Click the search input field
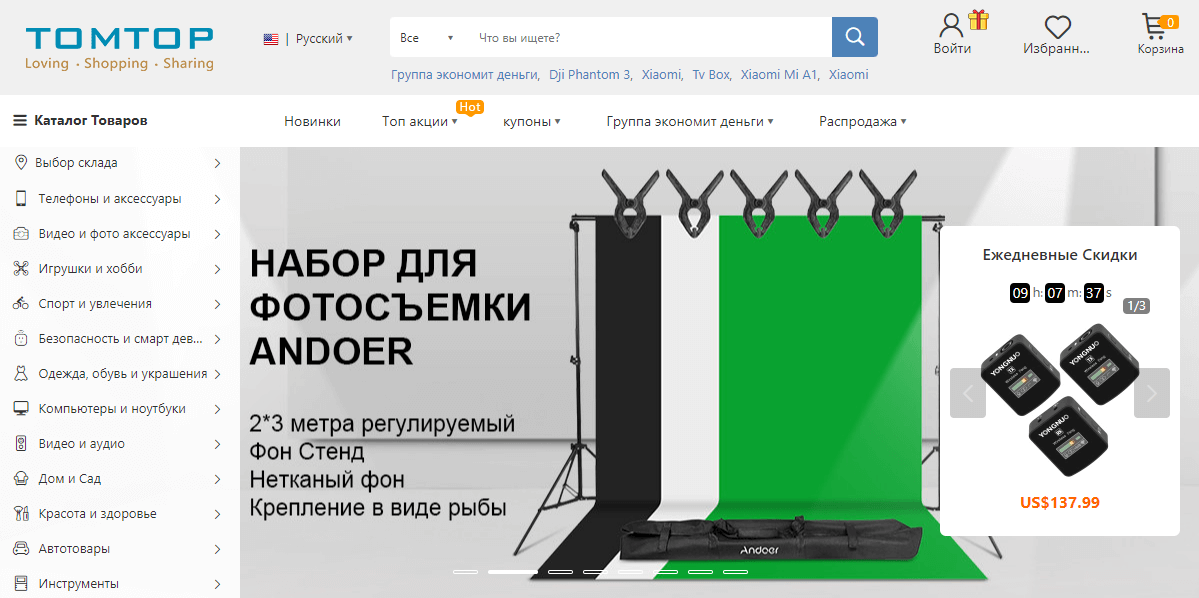 pyautogui.click(x=650, y=37)
